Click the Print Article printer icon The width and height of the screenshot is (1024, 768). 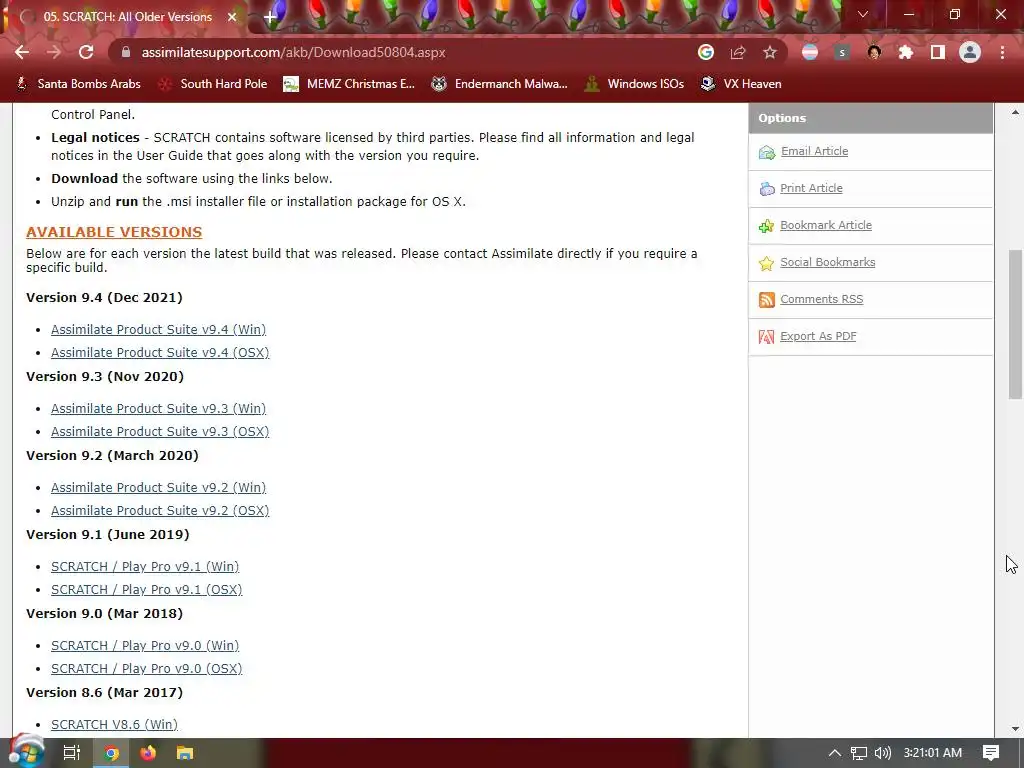767,189
